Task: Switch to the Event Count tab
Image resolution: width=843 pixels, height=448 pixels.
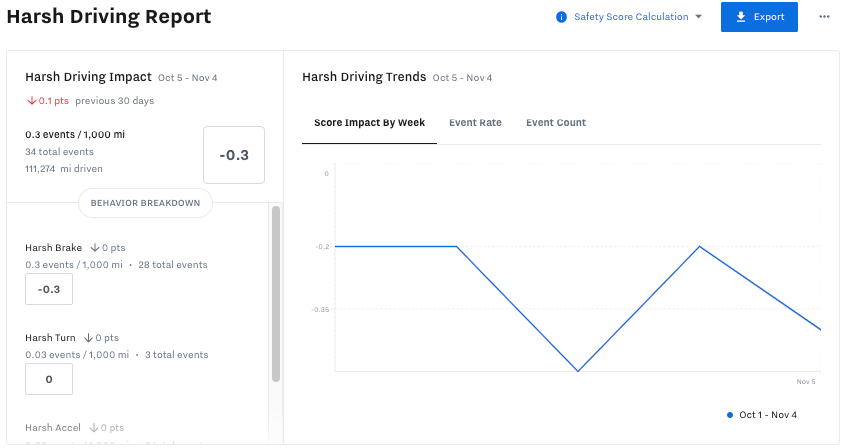Action: pos(556,123)
